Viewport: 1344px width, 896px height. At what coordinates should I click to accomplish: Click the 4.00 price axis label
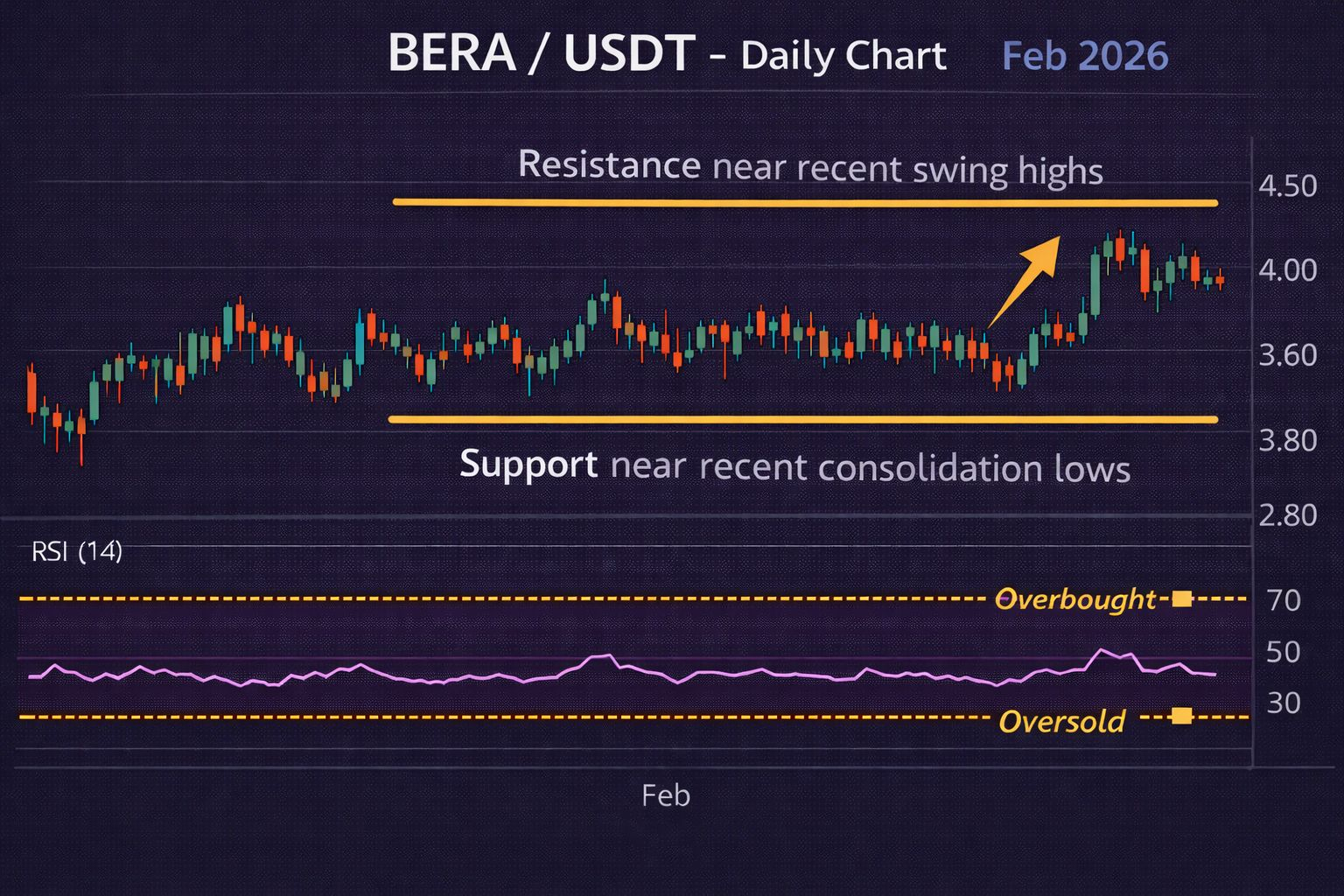(1286, 270)
